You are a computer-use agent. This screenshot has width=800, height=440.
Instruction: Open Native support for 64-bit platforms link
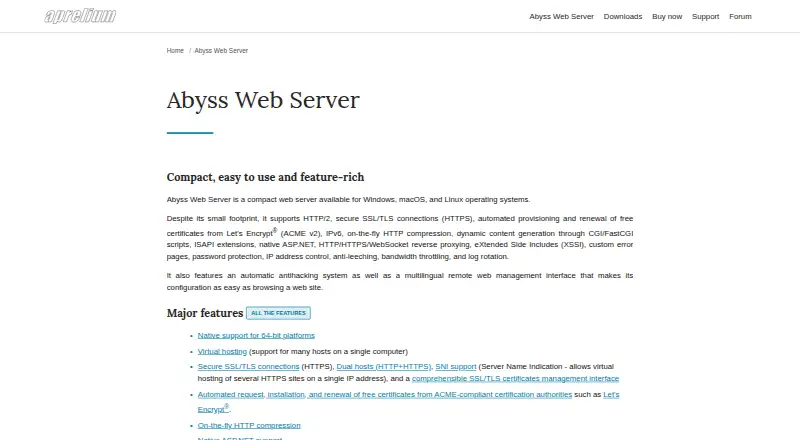point(256,335)
